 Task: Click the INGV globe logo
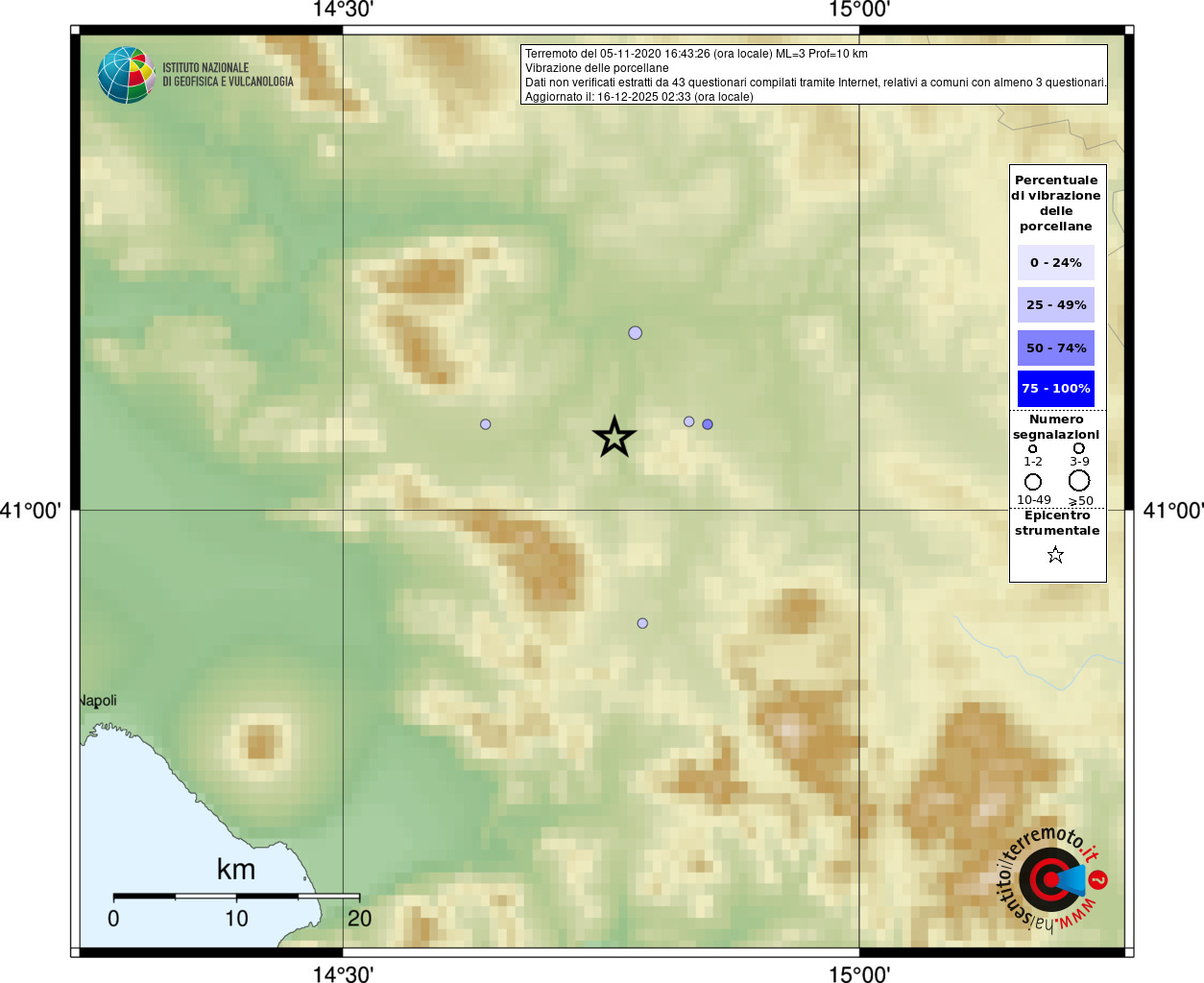(x=126, y=75)
